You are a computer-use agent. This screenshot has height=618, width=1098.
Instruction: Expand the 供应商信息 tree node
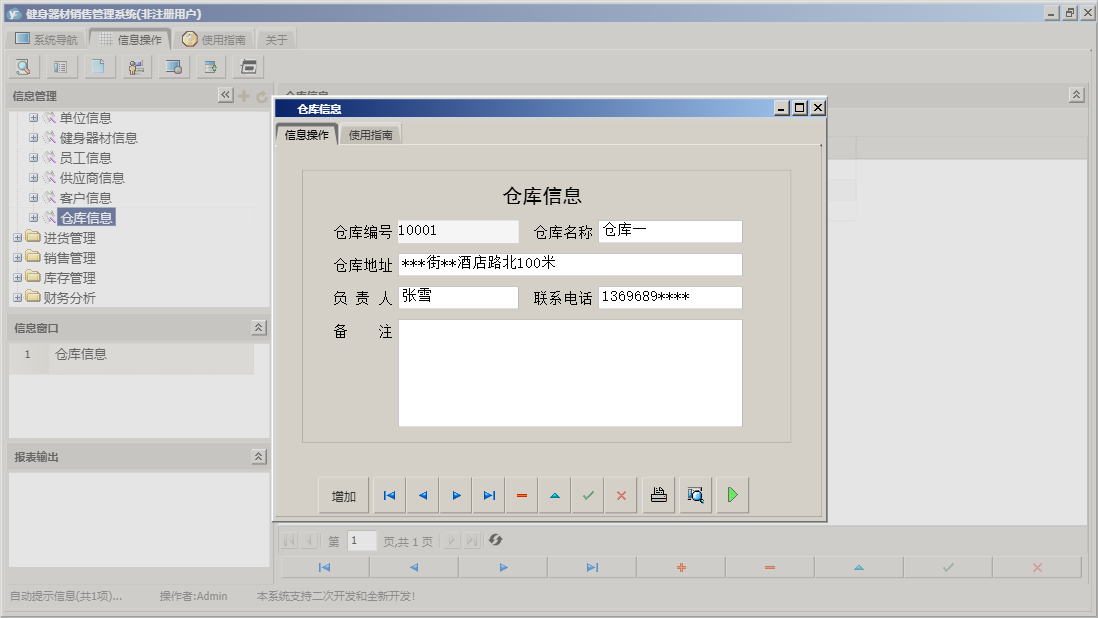point(33,178)
